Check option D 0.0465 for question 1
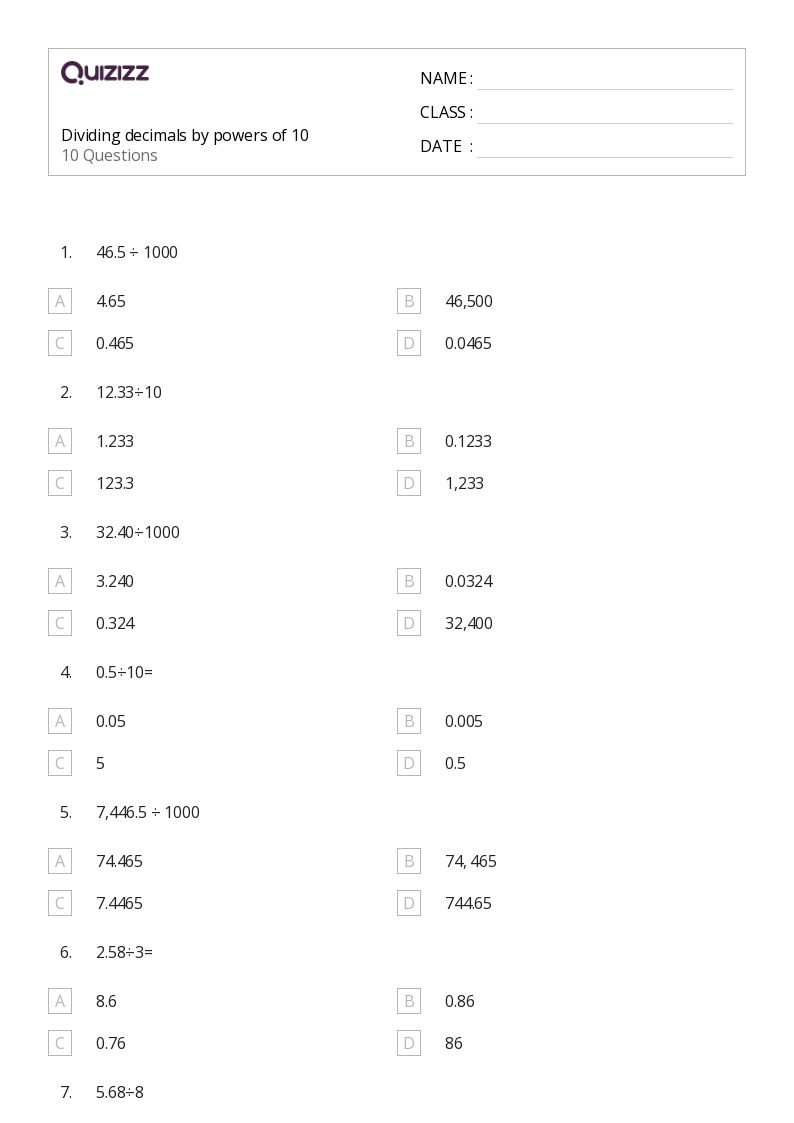Viewport: 794px width, 1123px height. point(409,343)
